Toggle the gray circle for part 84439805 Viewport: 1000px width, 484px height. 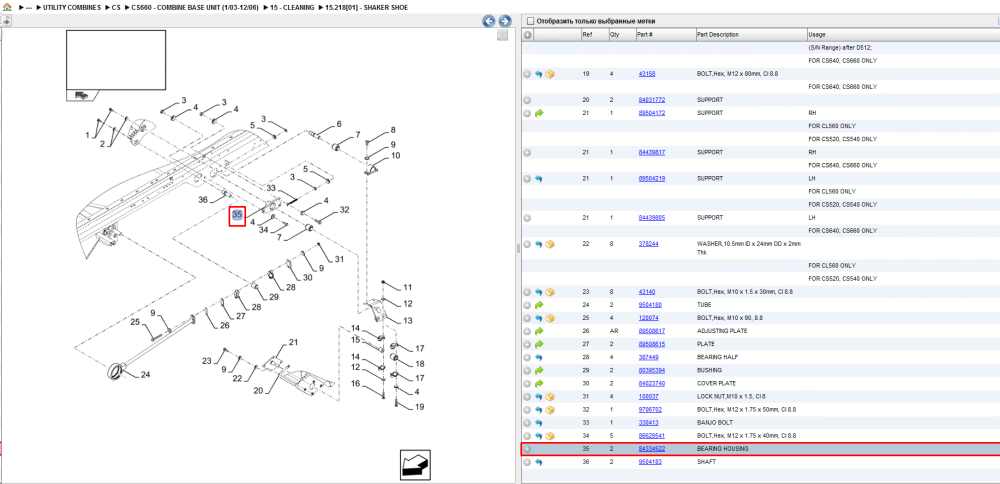pos(527,217)
